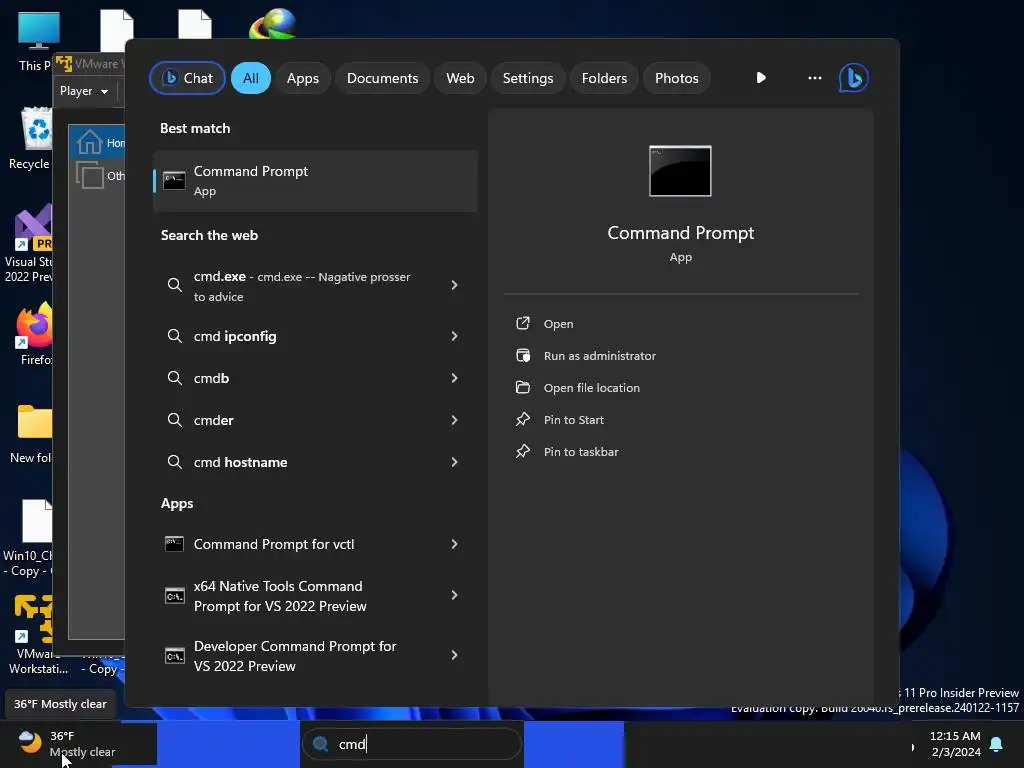Choose Pin to Start
Viewport: 1024px width, 768px height.
point(573,419)
